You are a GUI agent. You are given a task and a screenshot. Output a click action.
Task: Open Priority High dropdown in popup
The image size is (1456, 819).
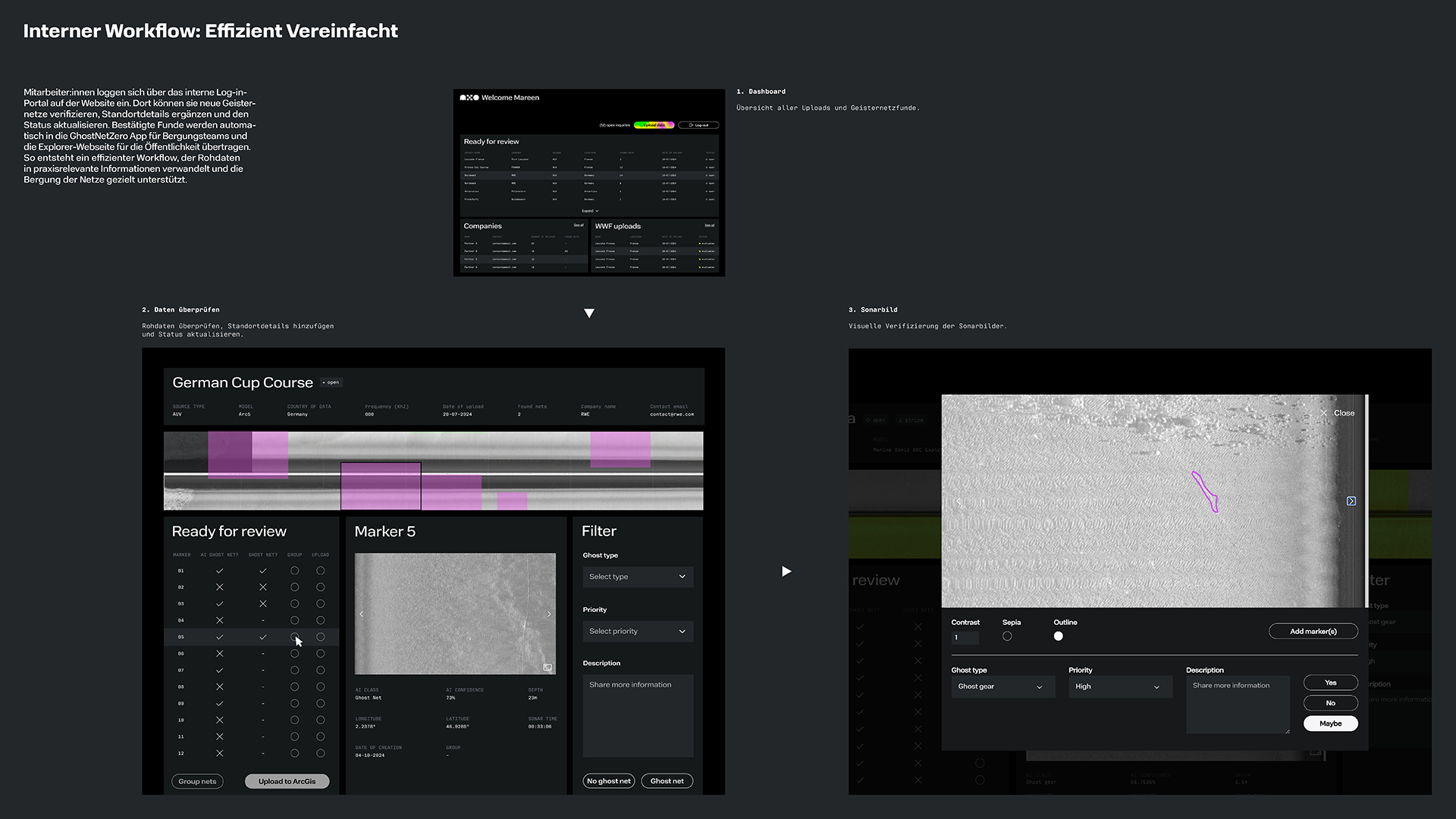pos(1119,687)
